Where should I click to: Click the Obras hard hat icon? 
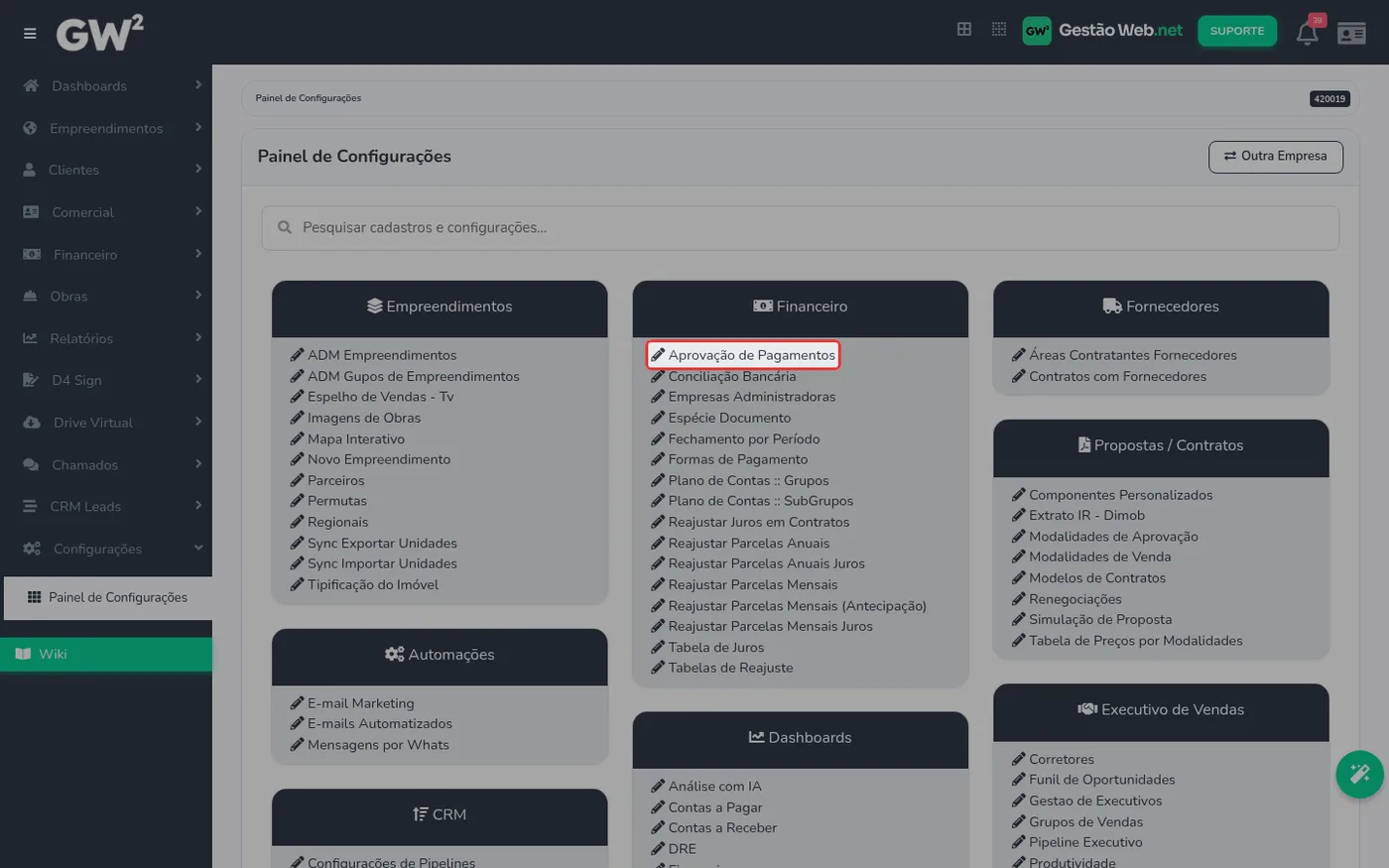[x=30, y=296]
